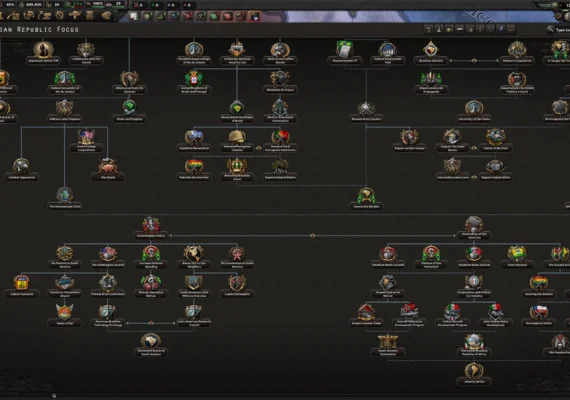Select University of São Paulo focus
This screenshot has height=400, width=570.
click(x=474, y=111)
